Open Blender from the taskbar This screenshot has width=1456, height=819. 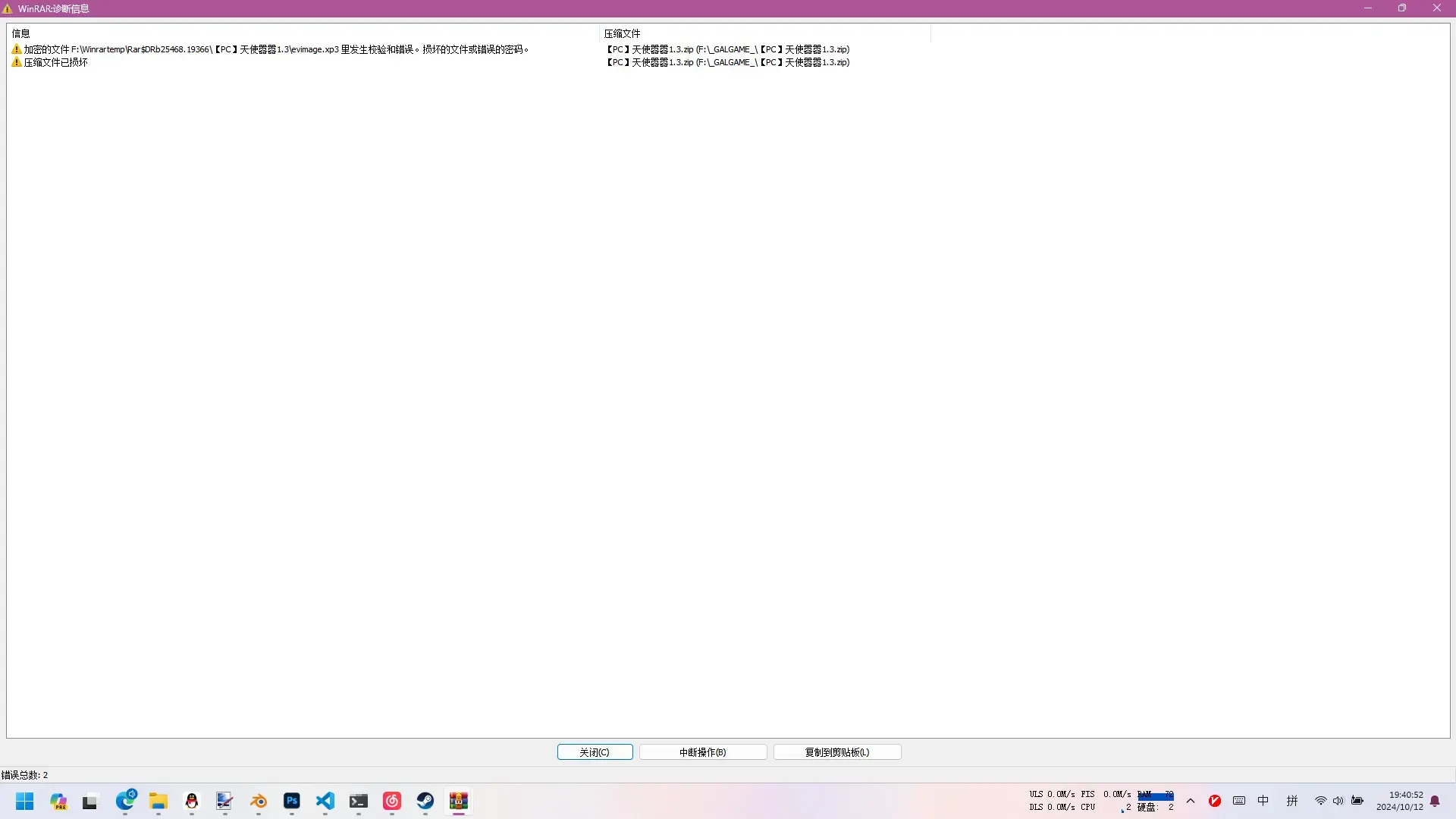(x=259, y=802)
